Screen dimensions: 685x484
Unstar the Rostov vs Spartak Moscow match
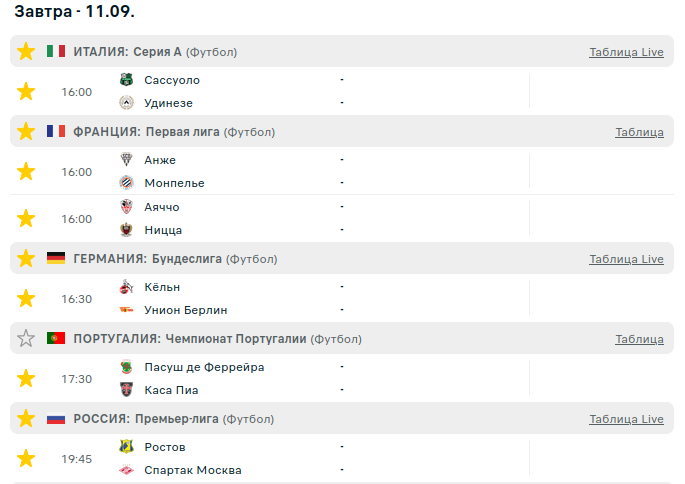pos(26,459)
